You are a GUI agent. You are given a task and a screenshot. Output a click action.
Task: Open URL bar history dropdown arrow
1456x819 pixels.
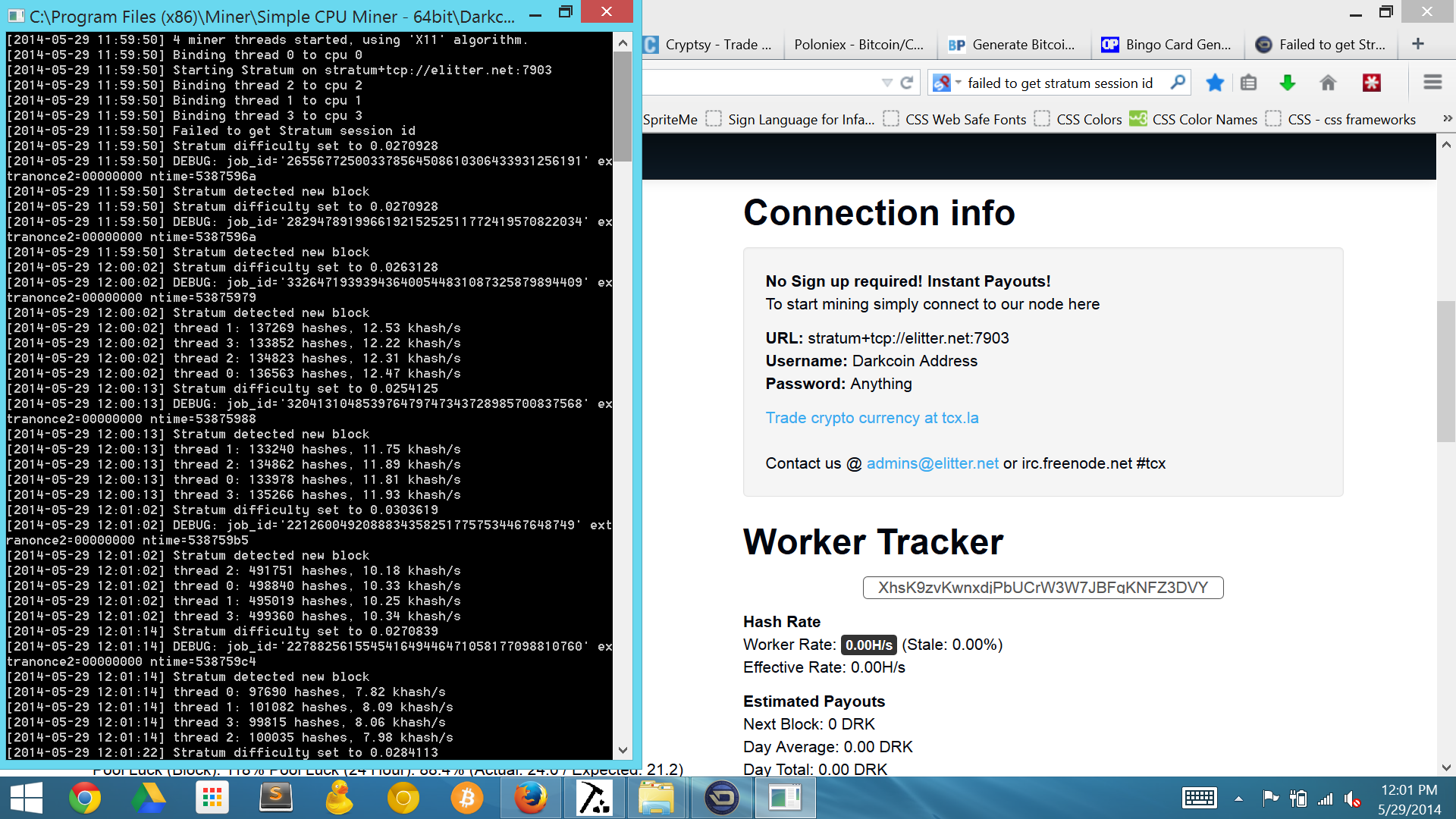pyautogui.click(x=886, y=83)
